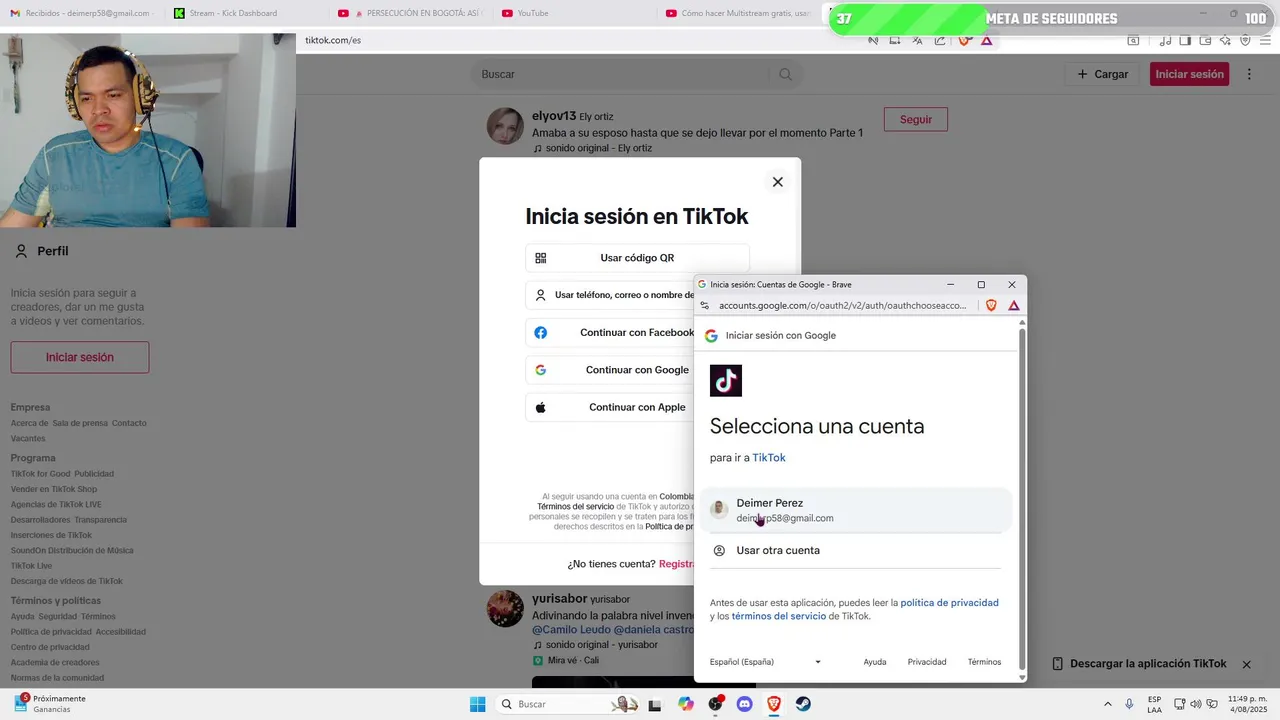The height and width of the screenshot is (720, 1280).
Task: Dismiss the Descargar la aplicación TikTok banner
Action: click(x=1246, y=664)
